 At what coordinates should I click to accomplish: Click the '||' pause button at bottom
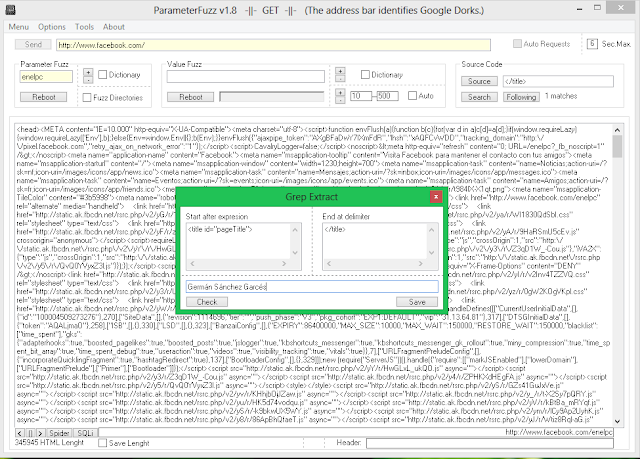coord(30,432)
